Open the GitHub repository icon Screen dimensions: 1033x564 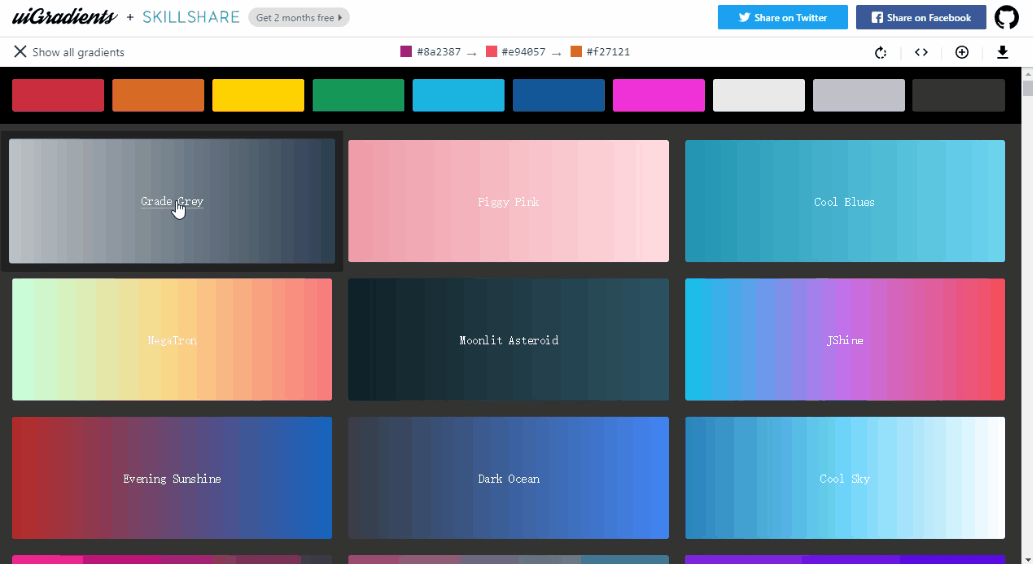pos(1006,18)
